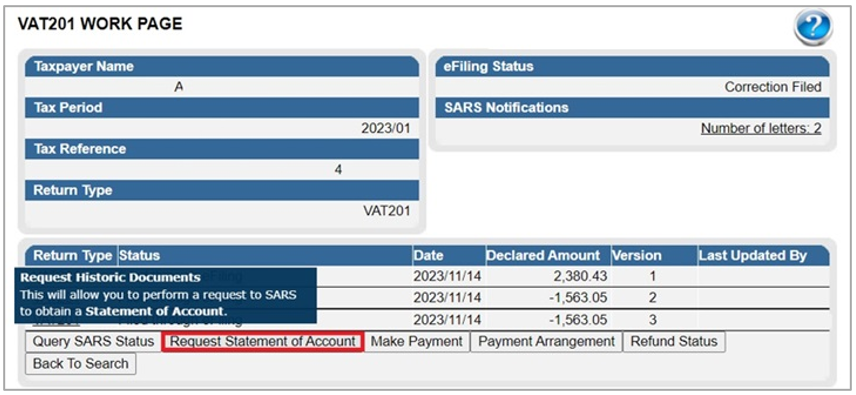856x395 pixels.
Task: Click the SARS Notifications header
Action: 633,107
